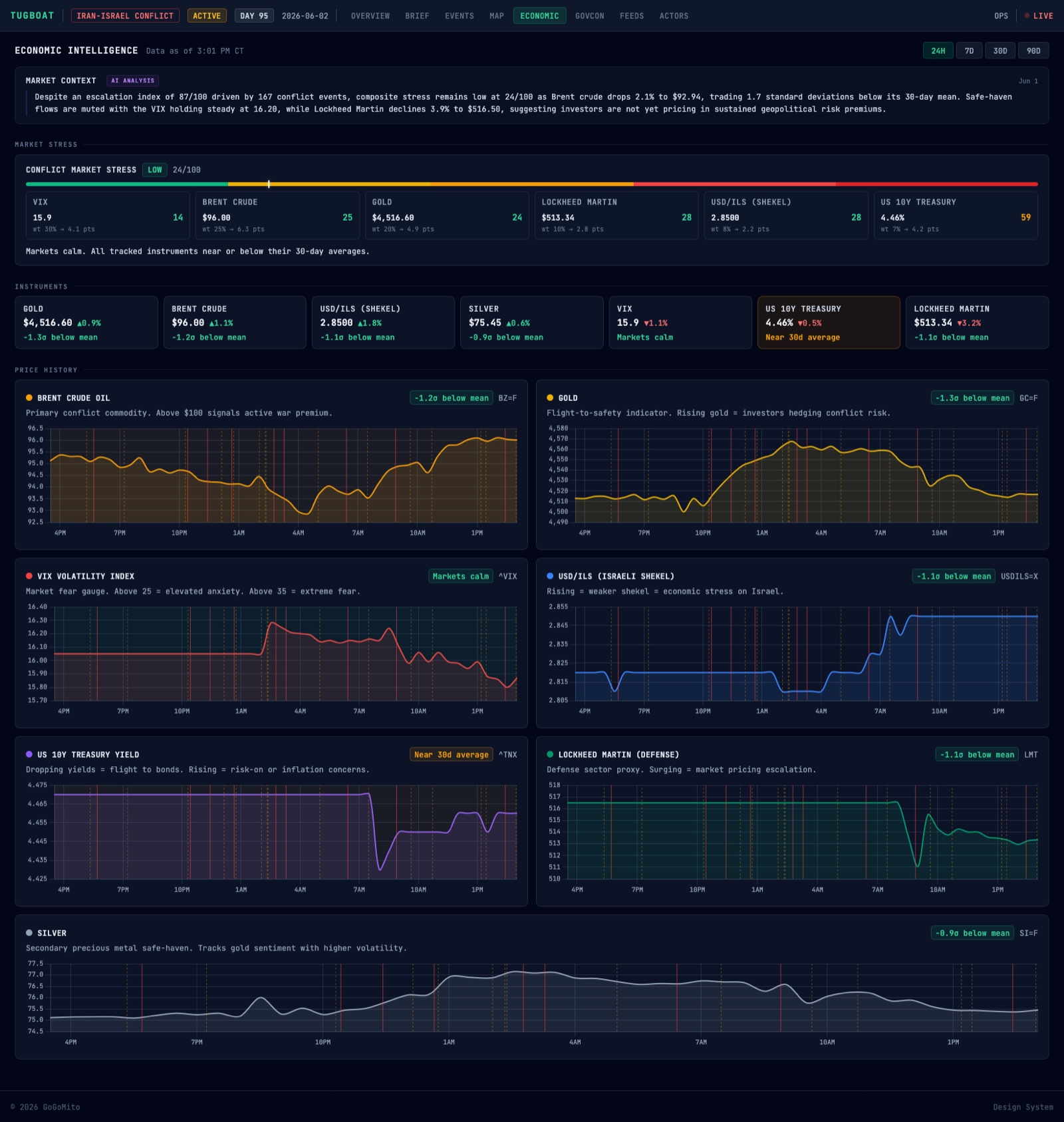Viewport: 1064px width, 1122px height.
Task: Switch to the BRIEF tab
Action: point(417,15)
